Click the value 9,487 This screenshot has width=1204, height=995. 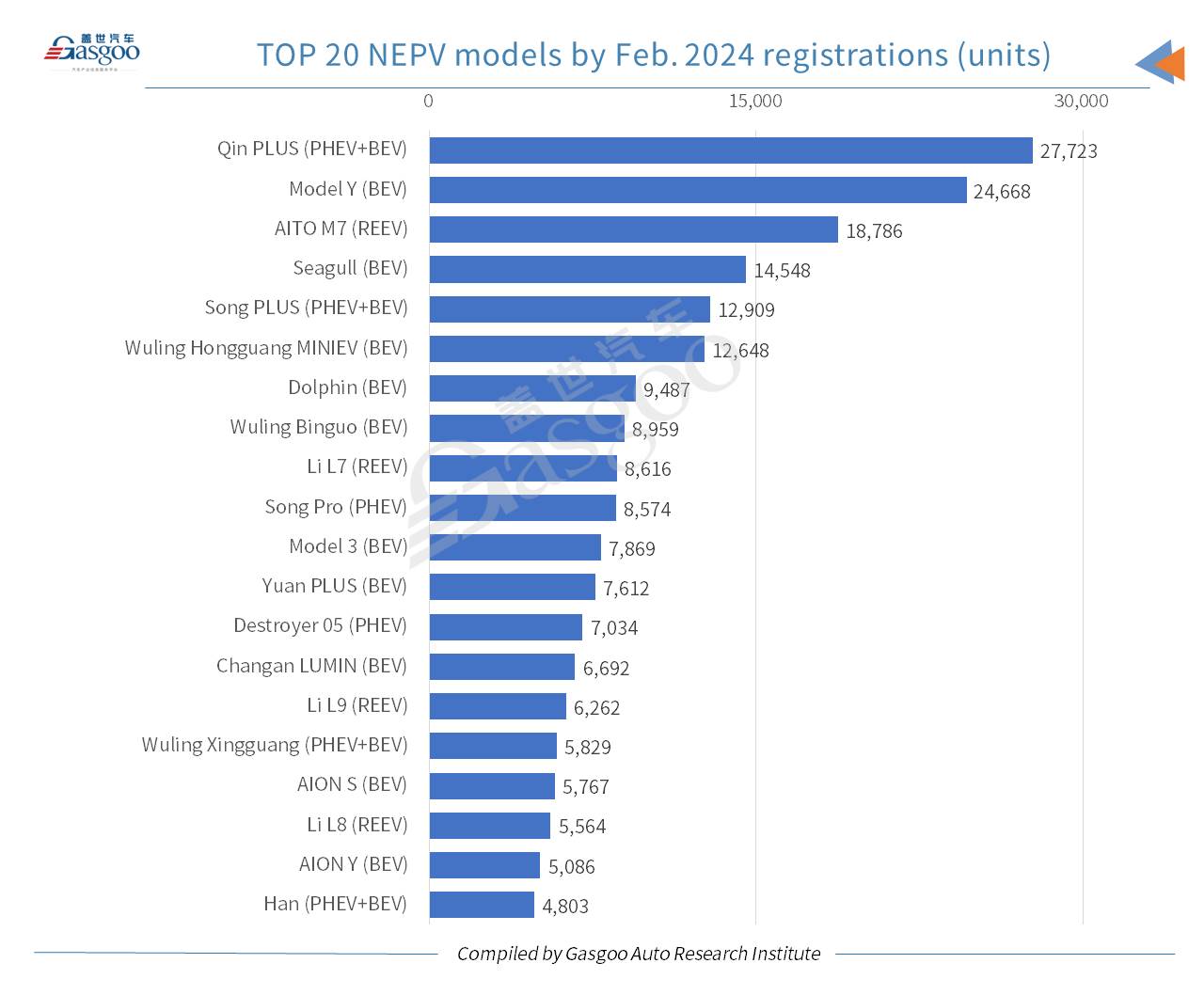(x=666, y=390)
